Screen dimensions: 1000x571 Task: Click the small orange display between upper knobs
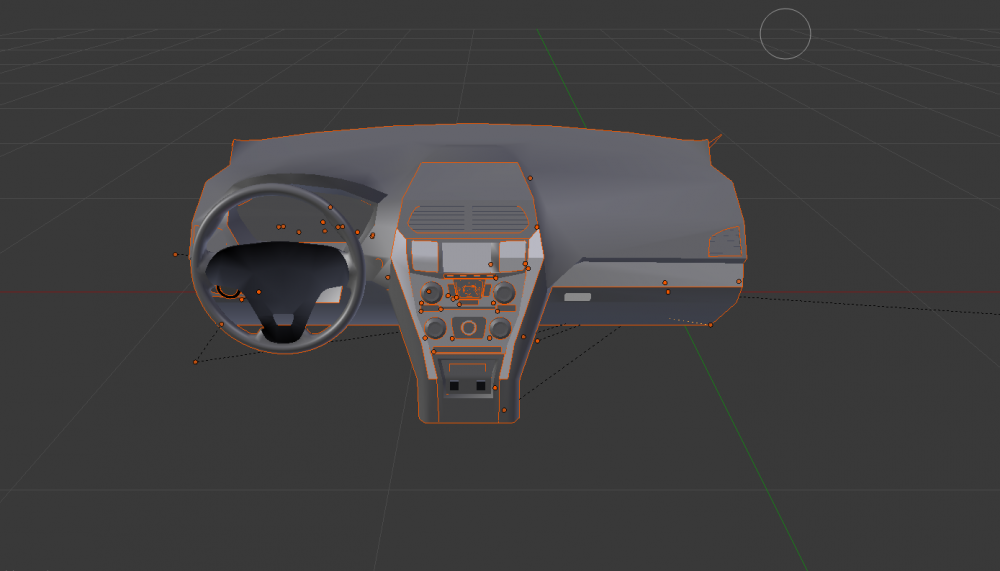468,291
